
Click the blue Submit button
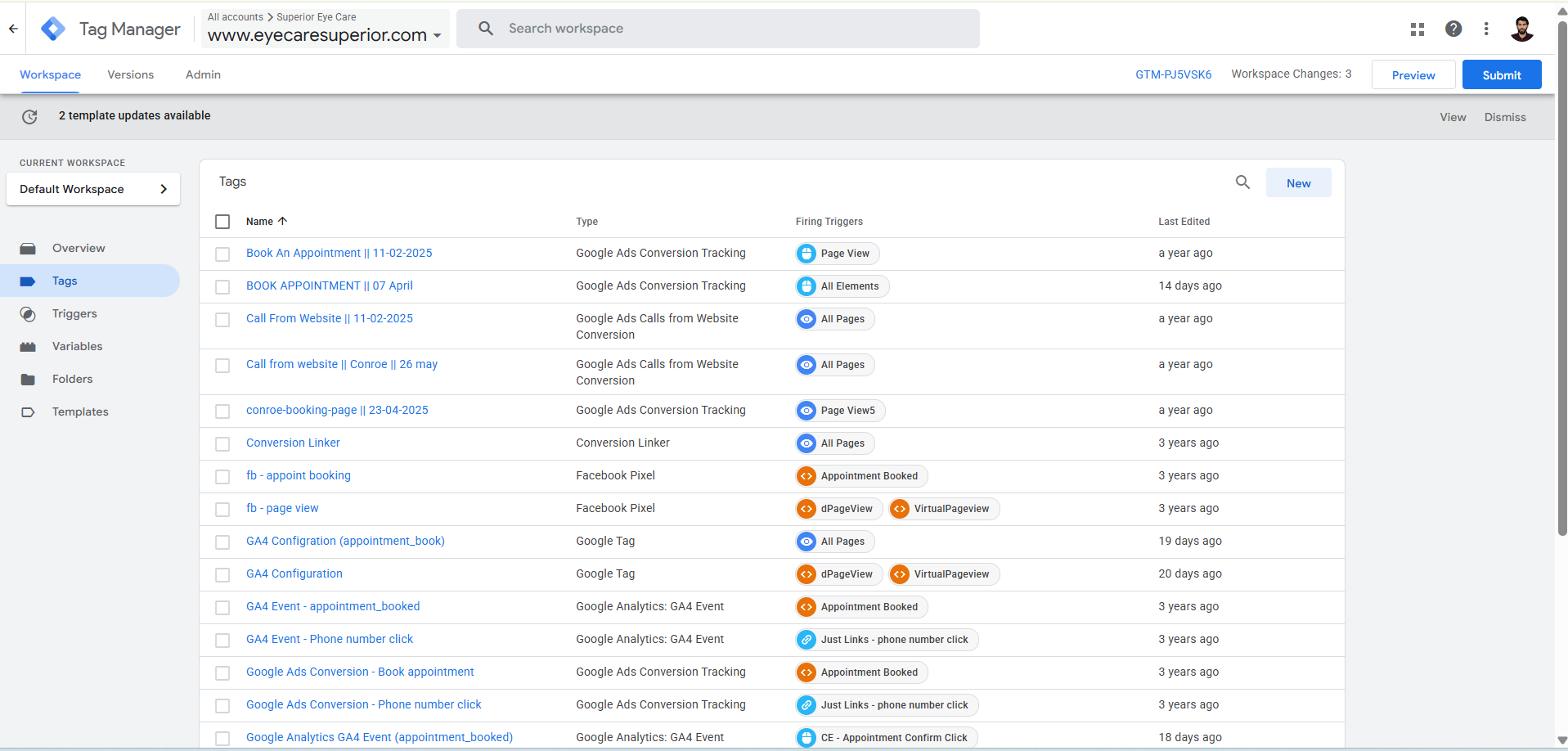coord(1501,75)
